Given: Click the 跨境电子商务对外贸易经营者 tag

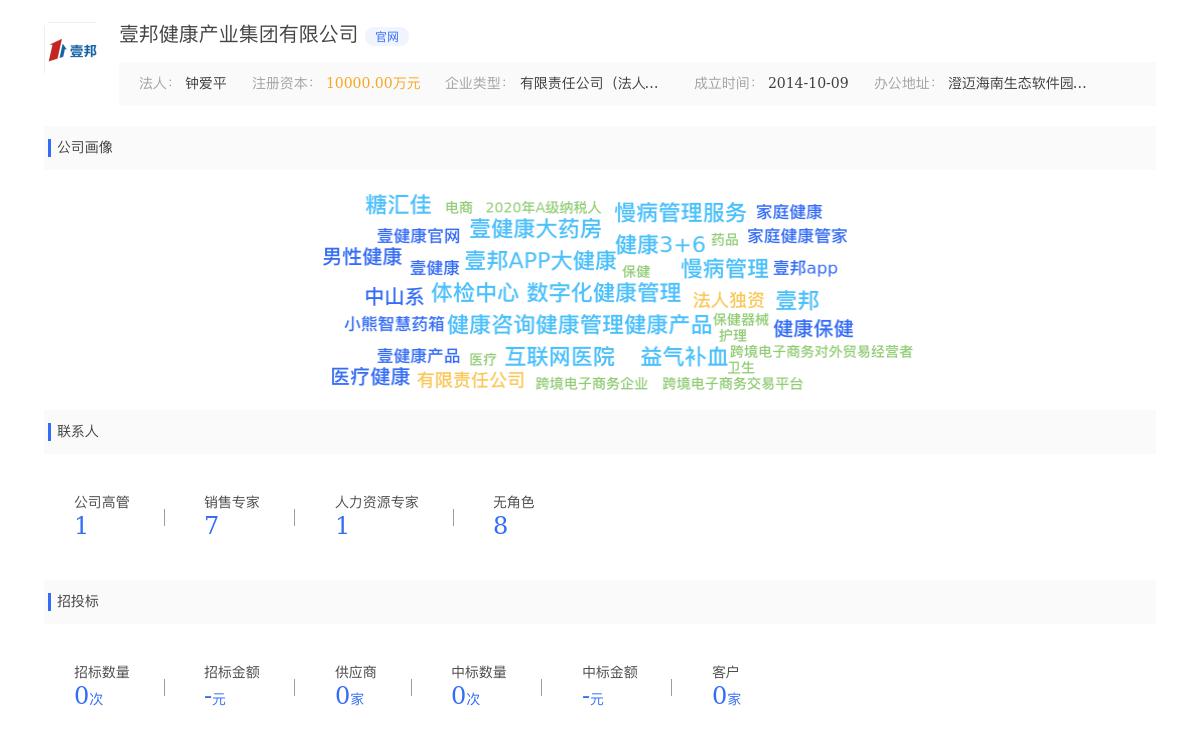Looking at the screenshot, I should (821, 352).
